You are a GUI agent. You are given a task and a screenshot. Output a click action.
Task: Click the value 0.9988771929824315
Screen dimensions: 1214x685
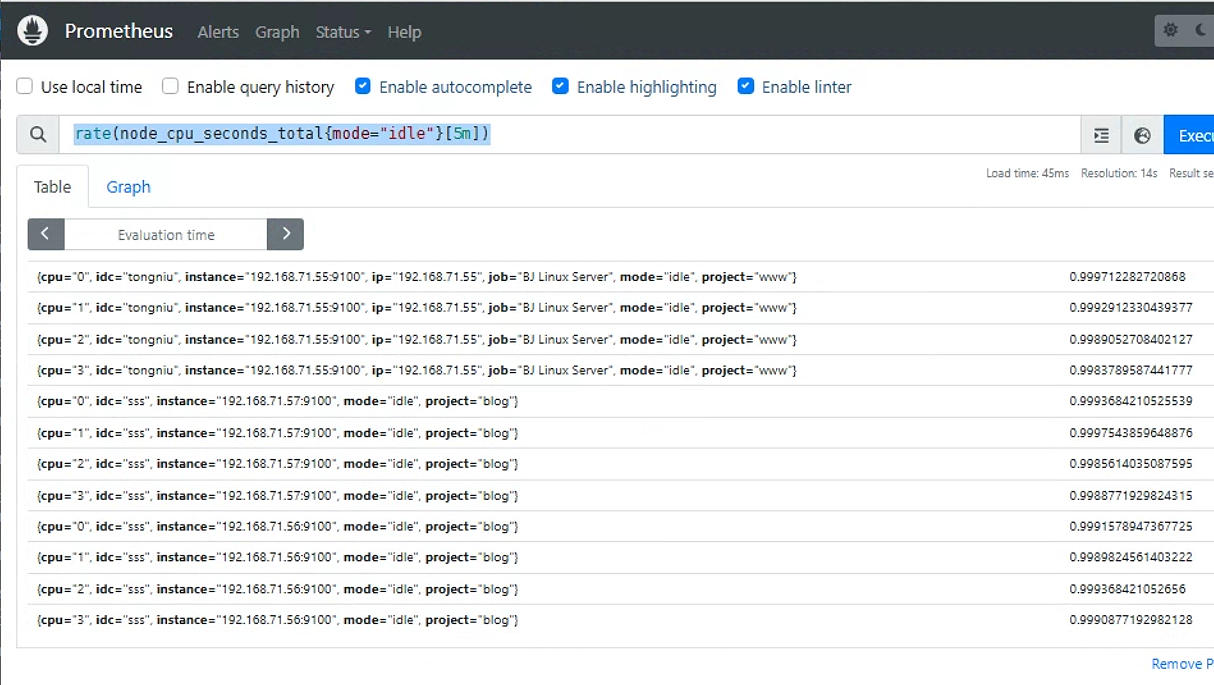(1131, 495)
